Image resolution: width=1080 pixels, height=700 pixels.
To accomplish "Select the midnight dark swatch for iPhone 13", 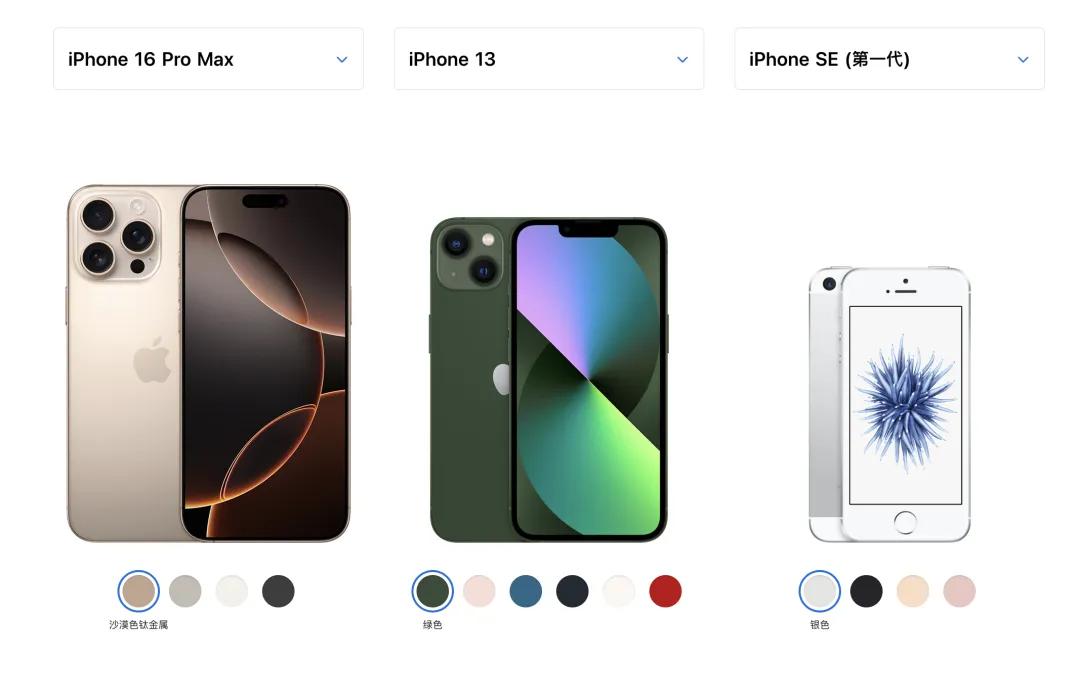I will (572, 591).
